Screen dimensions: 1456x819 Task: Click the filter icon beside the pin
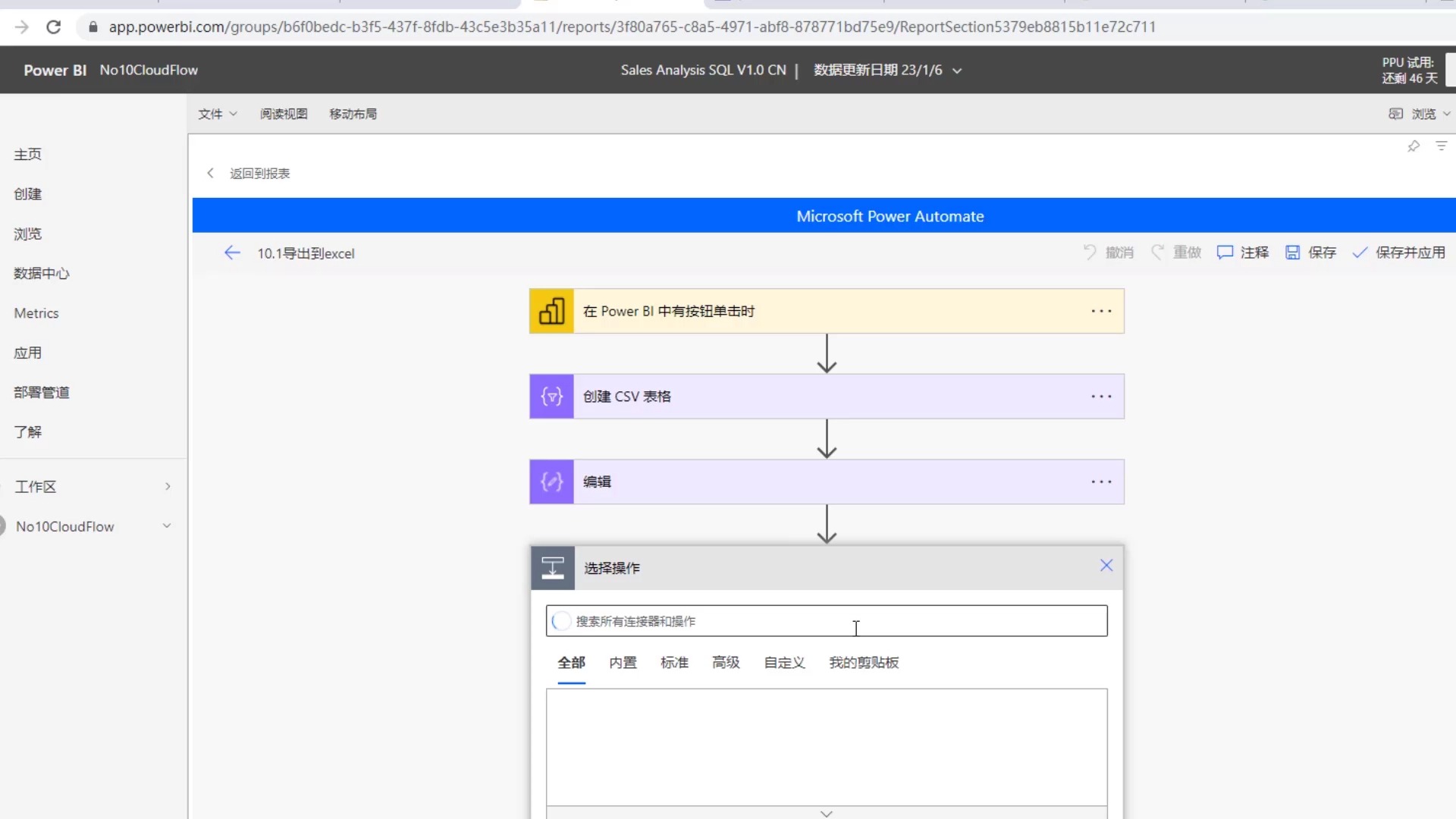point(1441,146)
